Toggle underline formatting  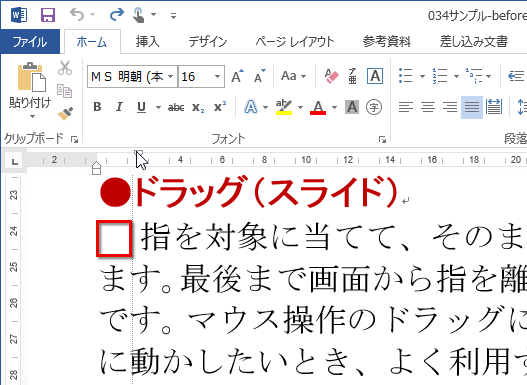(x=141, y=107)
